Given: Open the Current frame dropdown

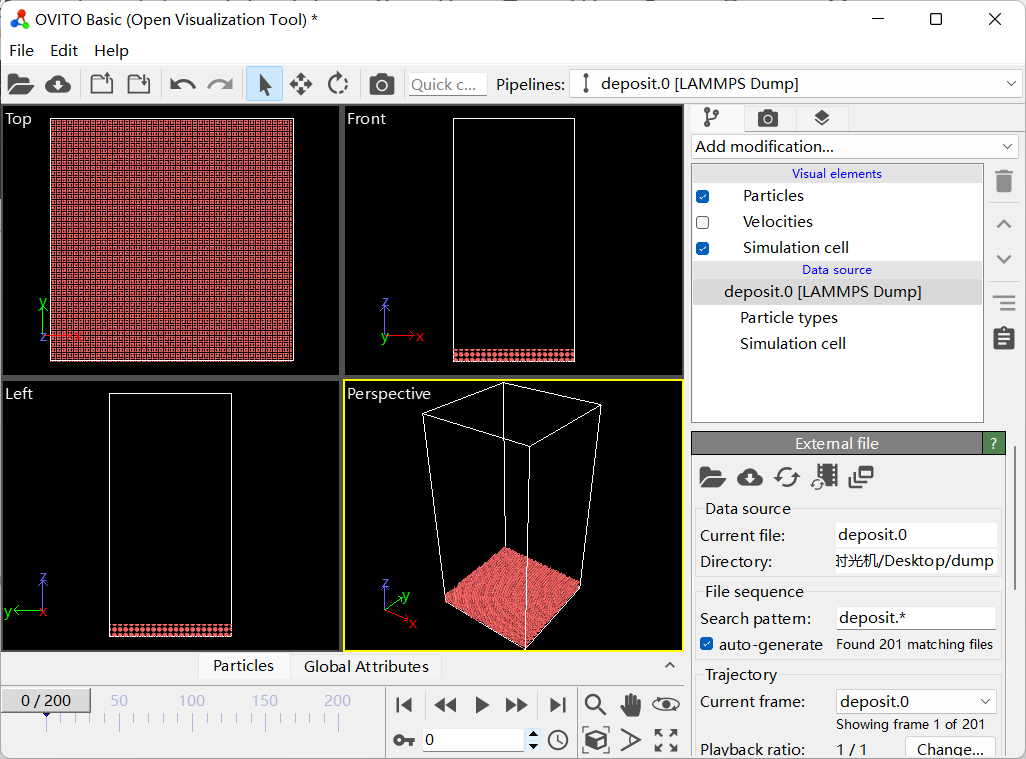Looking at the screenshot, I should [x=916, y=702].
